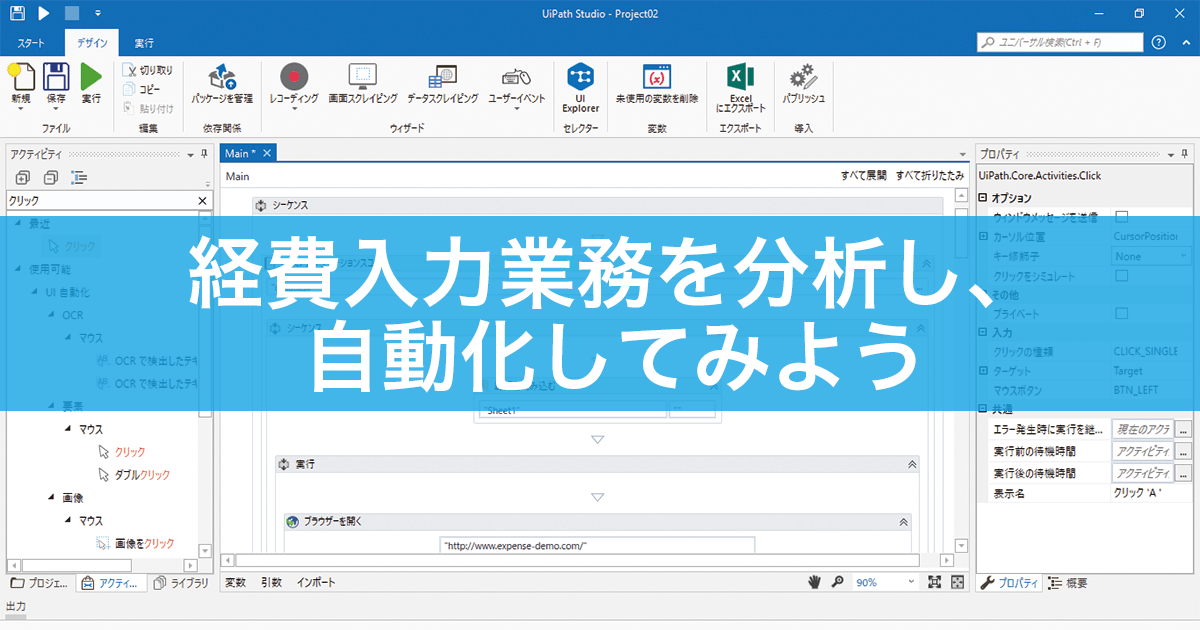Click expand-all icon in activities panel toolbar
This screenshot has width=1200, height=630.
23,178
